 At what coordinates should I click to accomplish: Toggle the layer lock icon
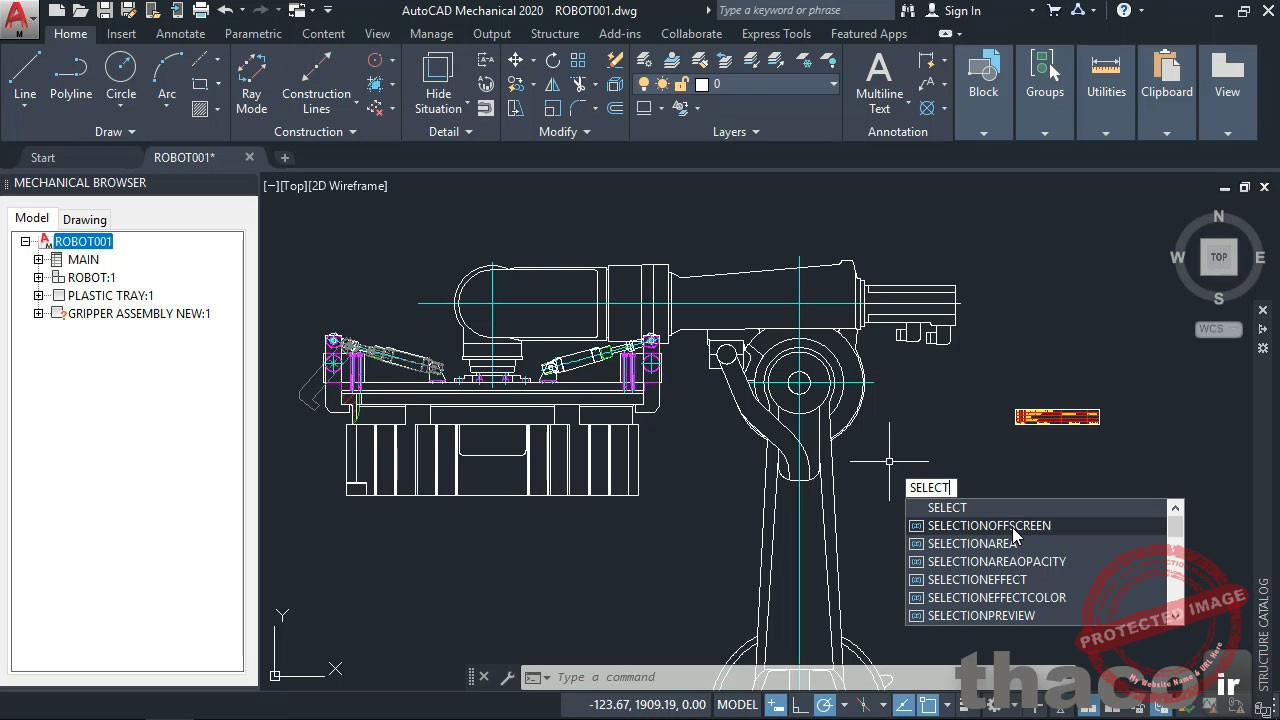pyautogui.click(x=681, y=84)
